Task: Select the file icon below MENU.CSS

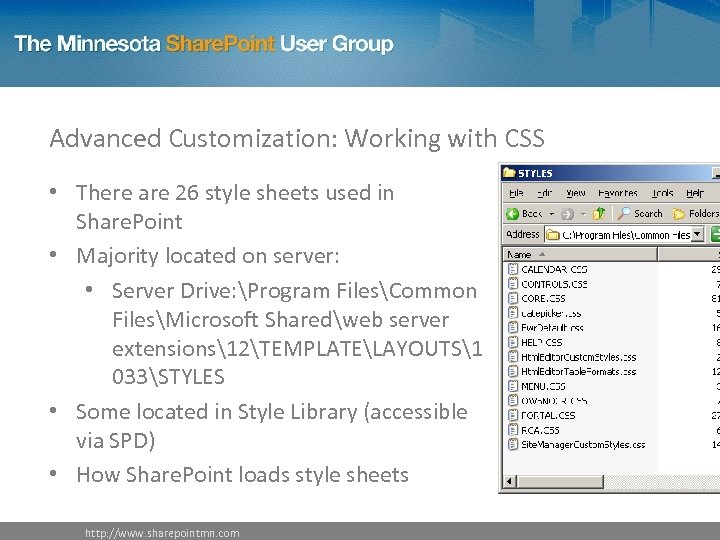Action: click(513, 401)
